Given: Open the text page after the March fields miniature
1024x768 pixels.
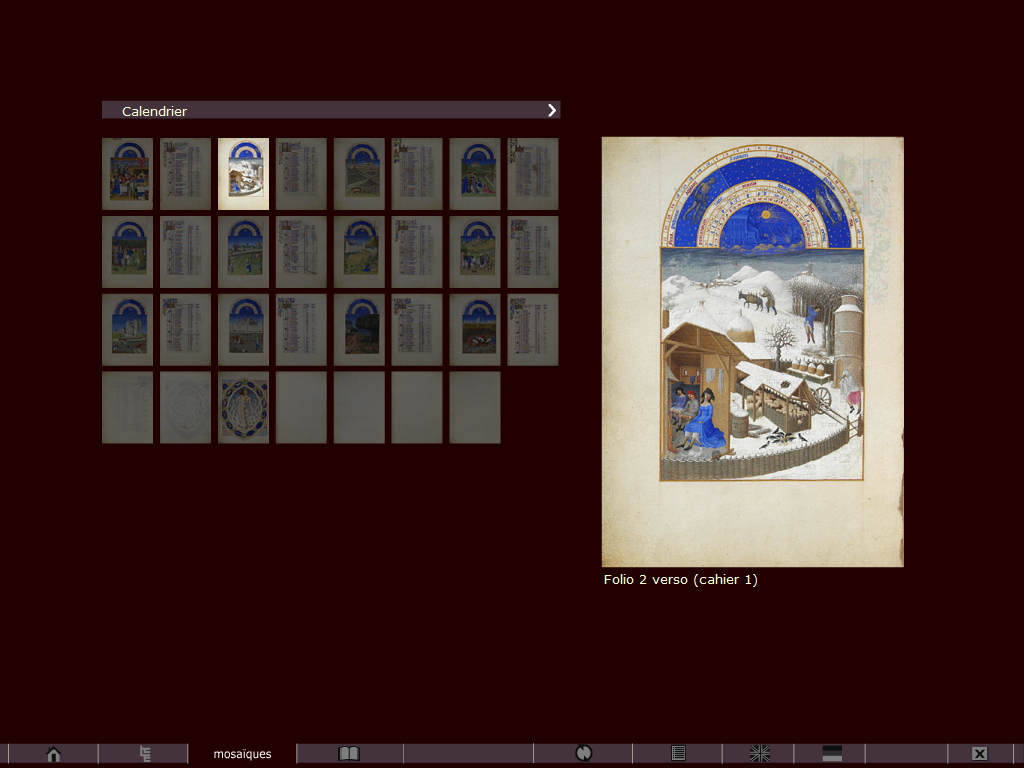Looking at the screenshot, I should (417, 174).
